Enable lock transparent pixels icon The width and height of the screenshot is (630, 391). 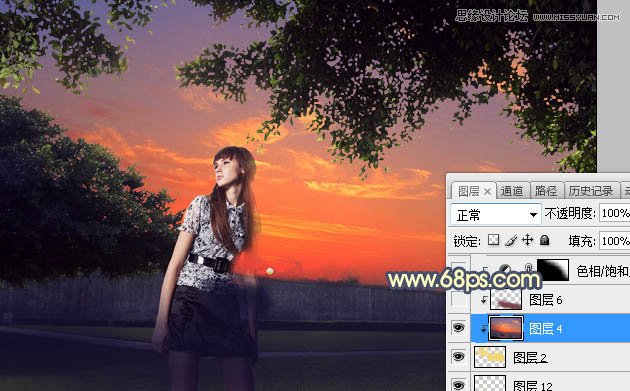click(493, 240)
